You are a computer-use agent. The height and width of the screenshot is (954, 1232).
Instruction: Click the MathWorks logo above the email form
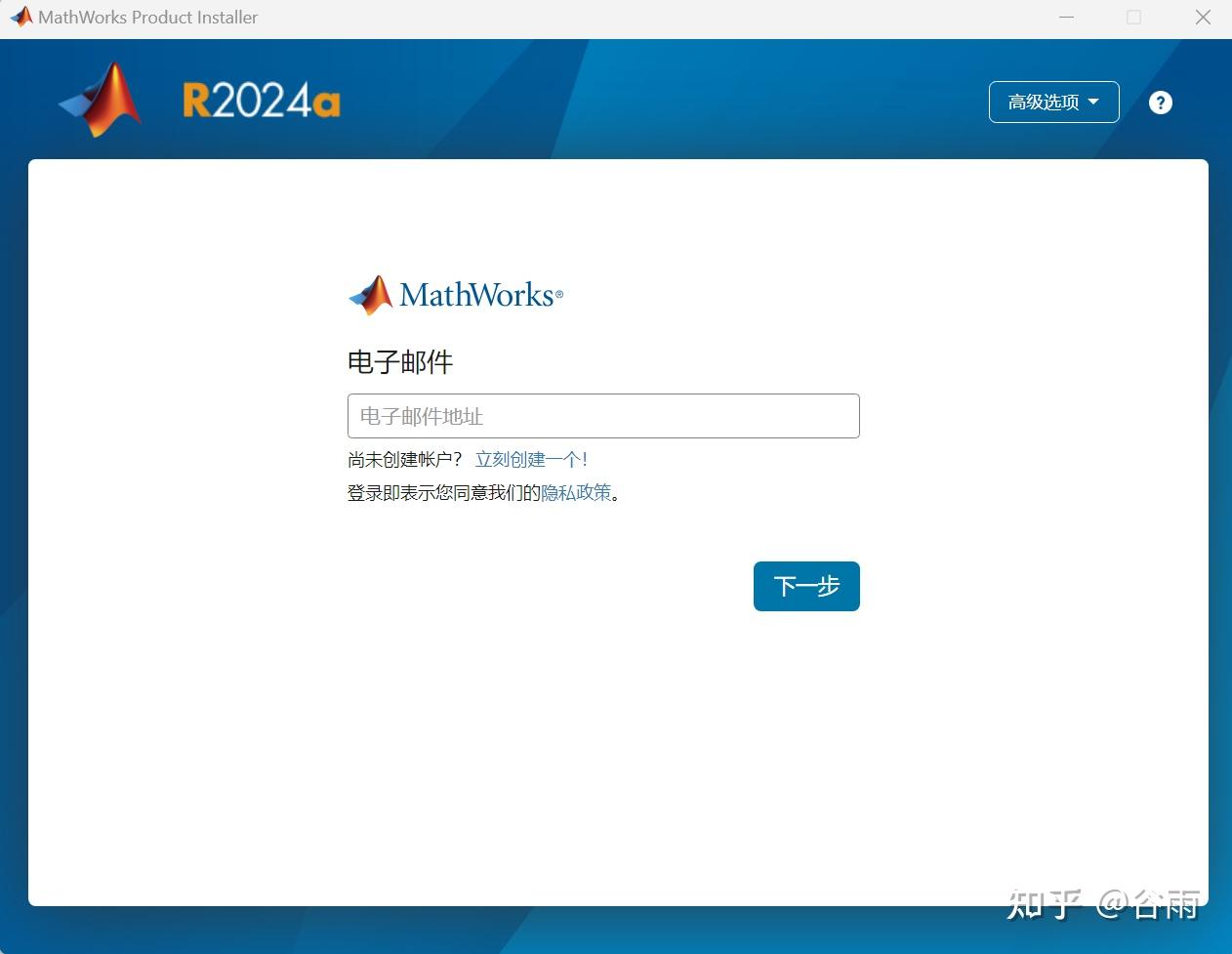coord(455,294)
